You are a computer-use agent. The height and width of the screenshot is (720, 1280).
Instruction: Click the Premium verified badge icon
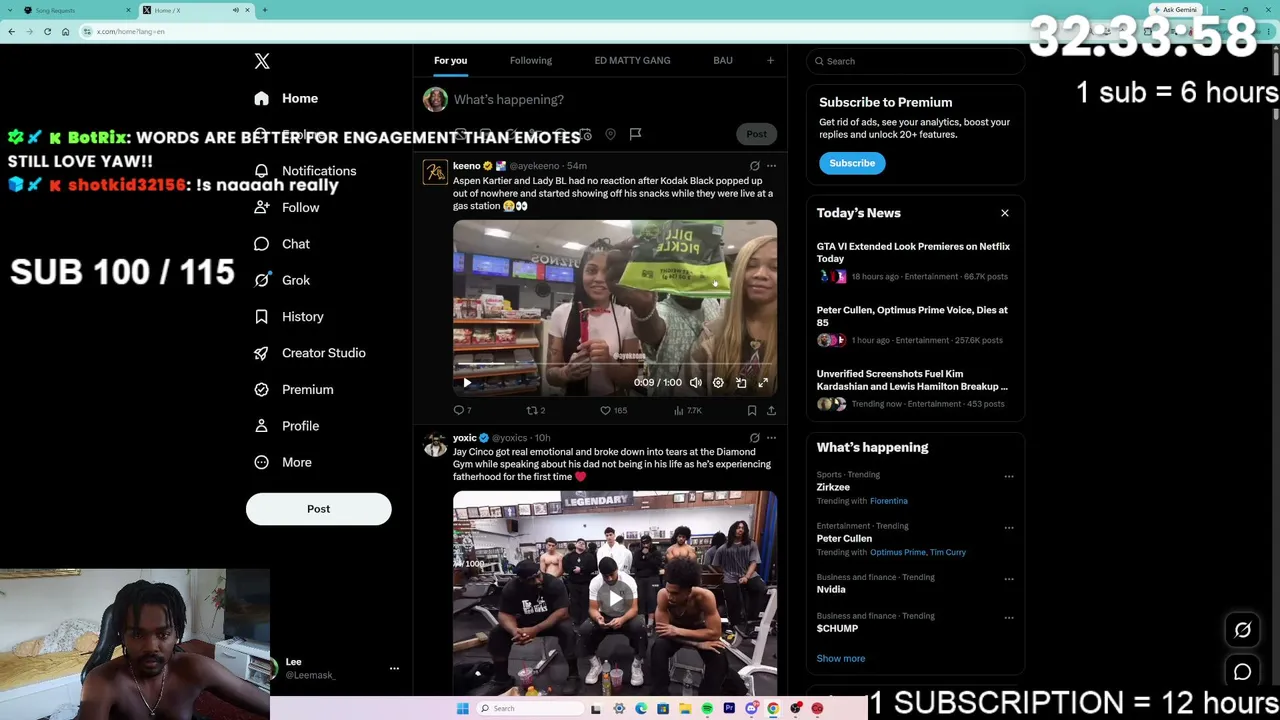coord(261,390)
